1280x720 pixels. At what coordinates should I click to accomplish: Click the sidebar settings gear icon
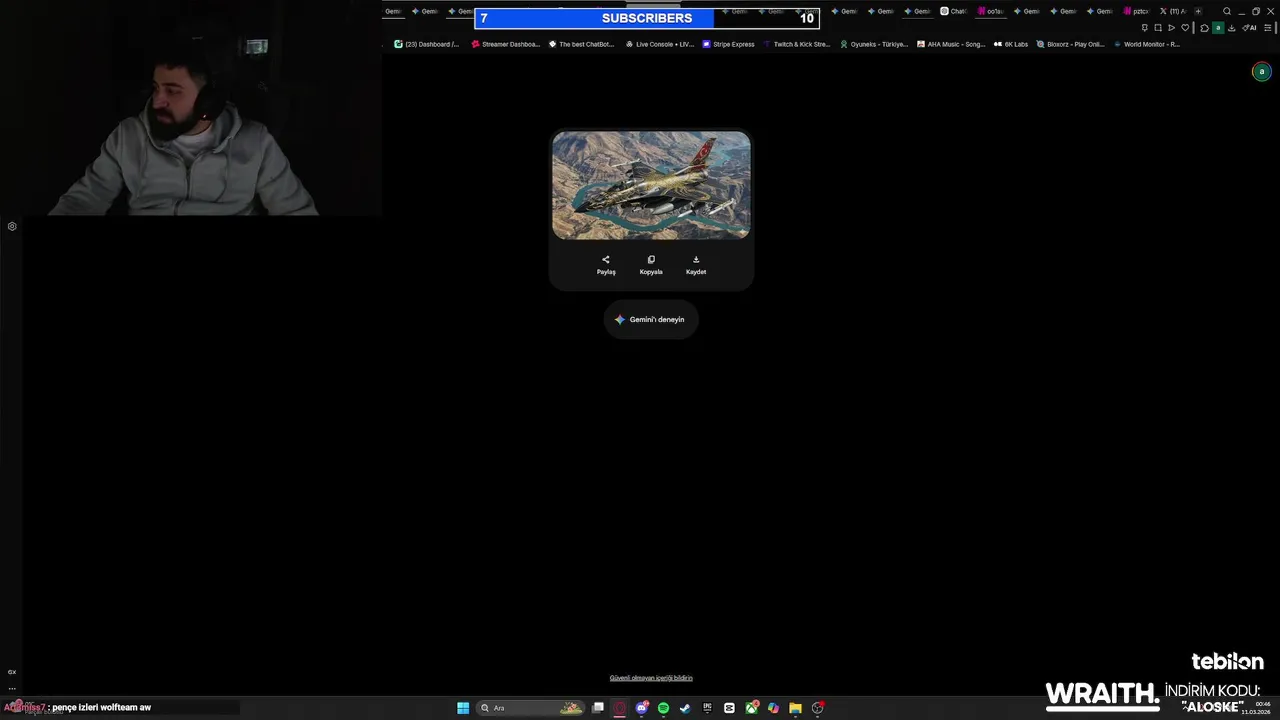[12, 226]
